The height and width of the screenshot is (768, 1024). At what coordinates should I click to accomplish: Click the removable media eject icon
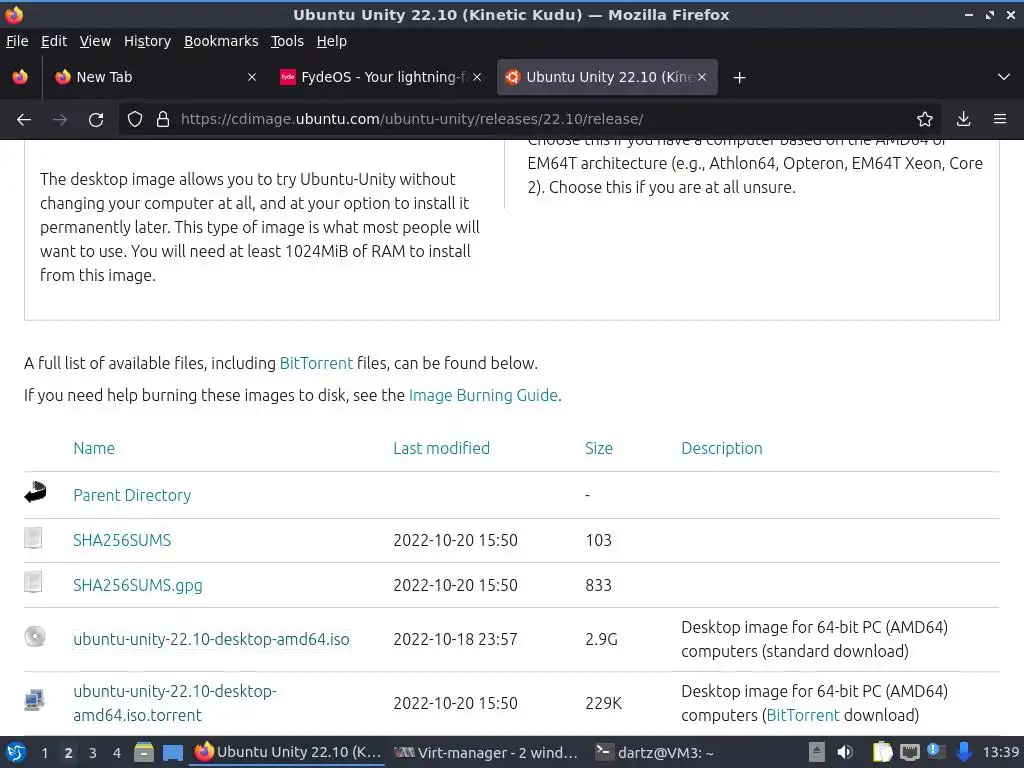[x=816, y=752]
